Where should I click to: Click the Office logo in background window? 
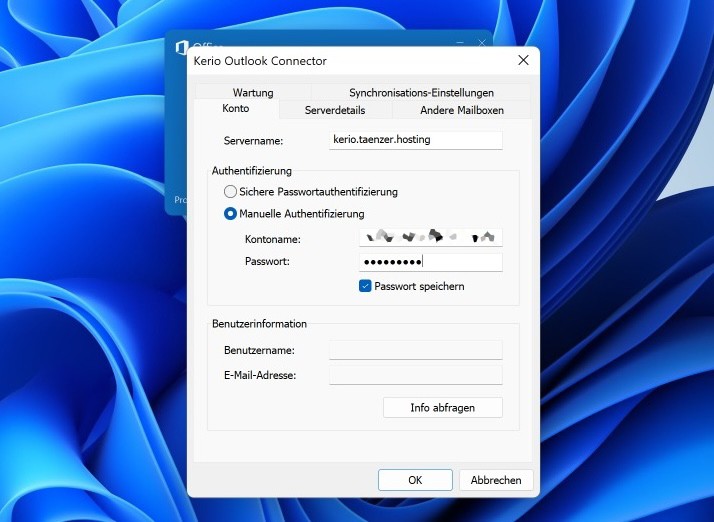pos(182,47)
